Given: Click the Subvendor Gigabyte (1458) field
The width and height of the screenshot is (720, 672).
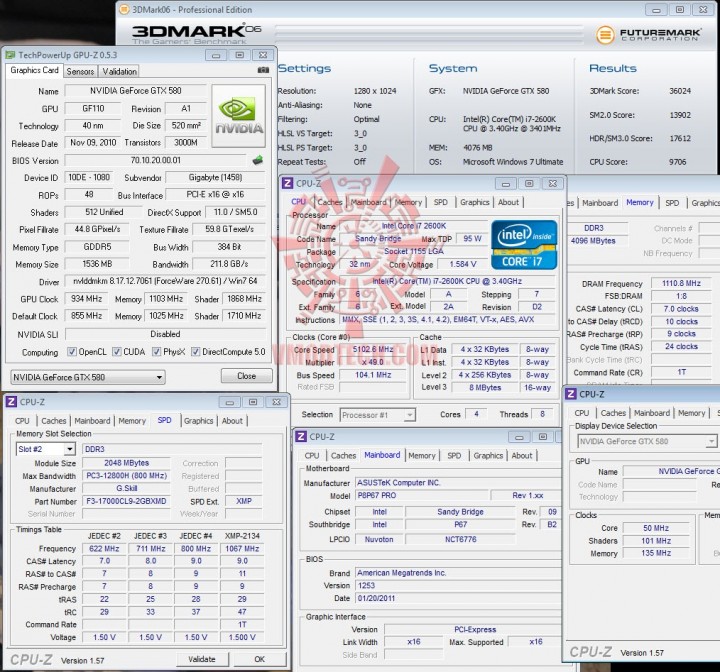Looking at the screenshot, I should click(215, 177).
